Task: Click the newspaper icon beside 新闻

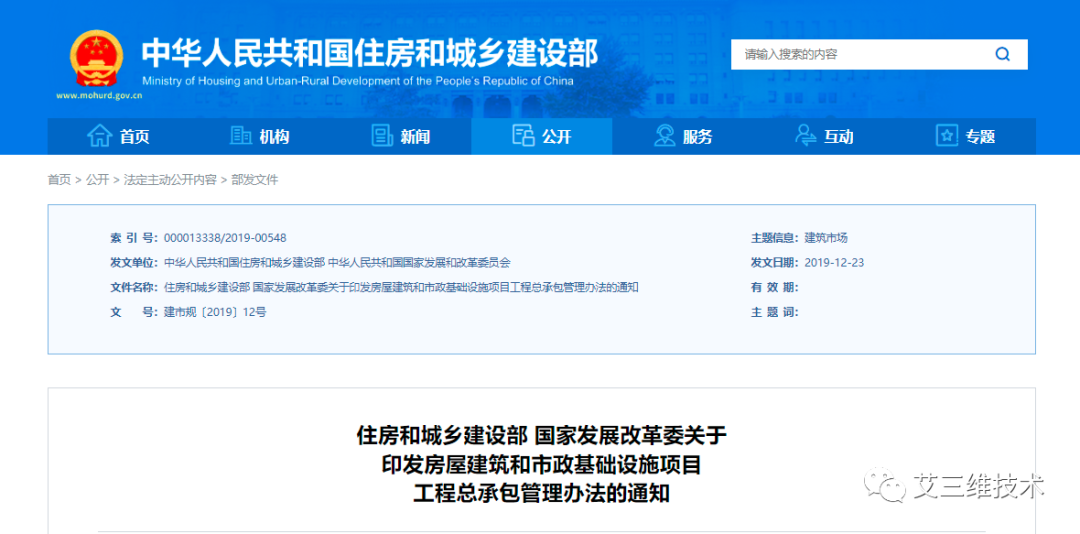Action: click(x=382, y=136)
